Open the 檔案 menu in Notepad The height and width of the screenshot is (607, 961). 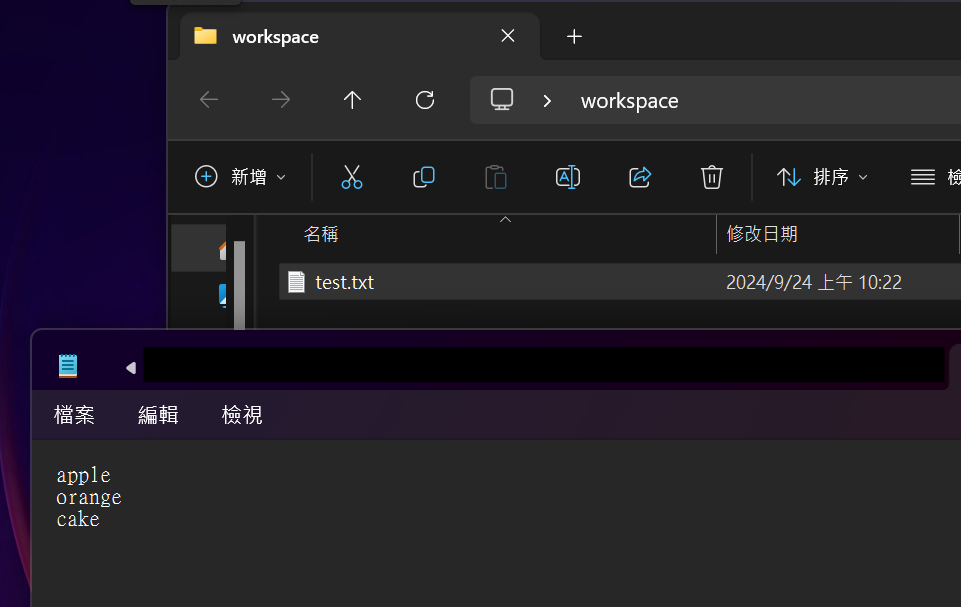point(74,415)
